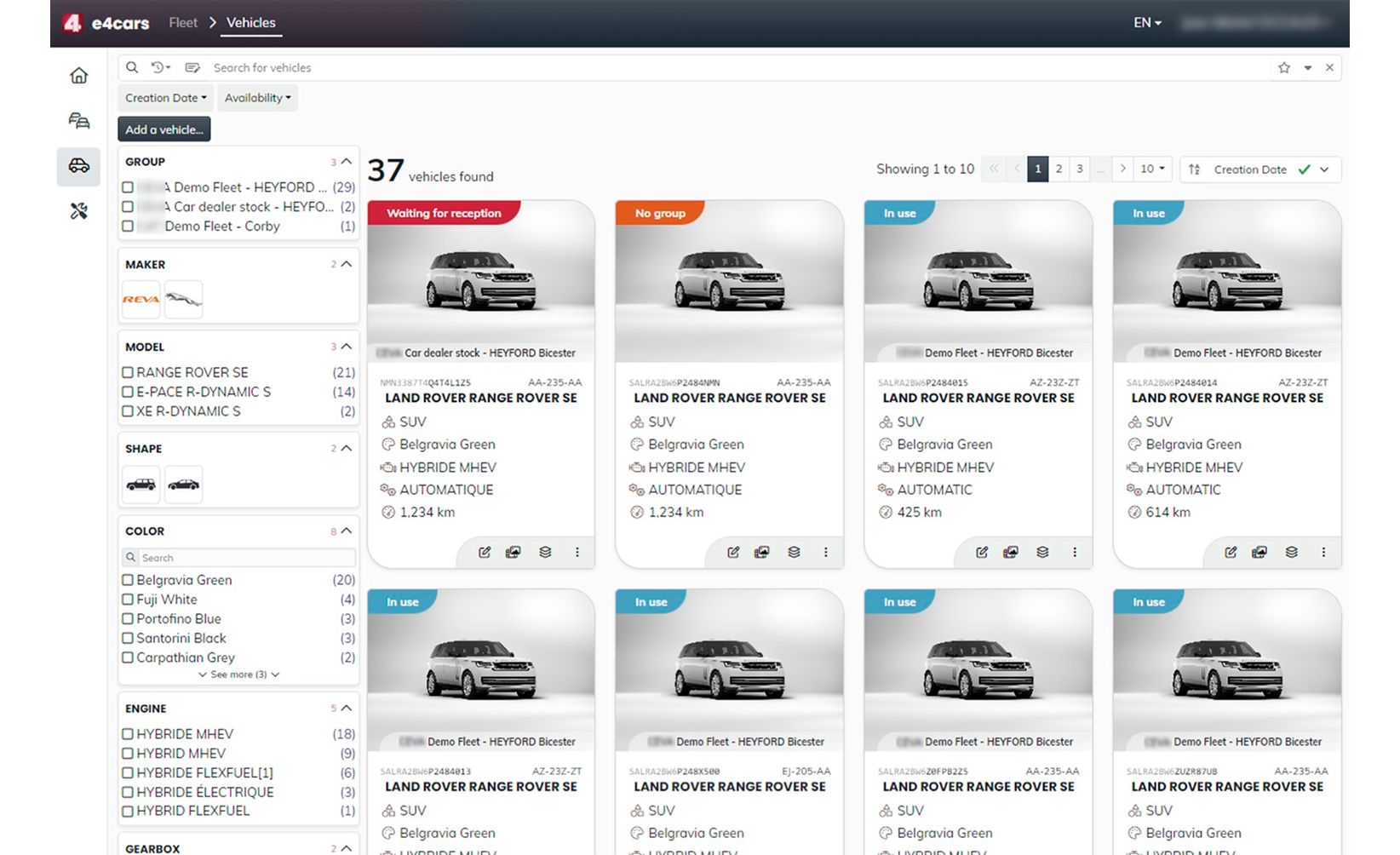The width and height of the screenshot is (1400, 855).
Task: Click the search magnifier icon
Action: (132, 67)
